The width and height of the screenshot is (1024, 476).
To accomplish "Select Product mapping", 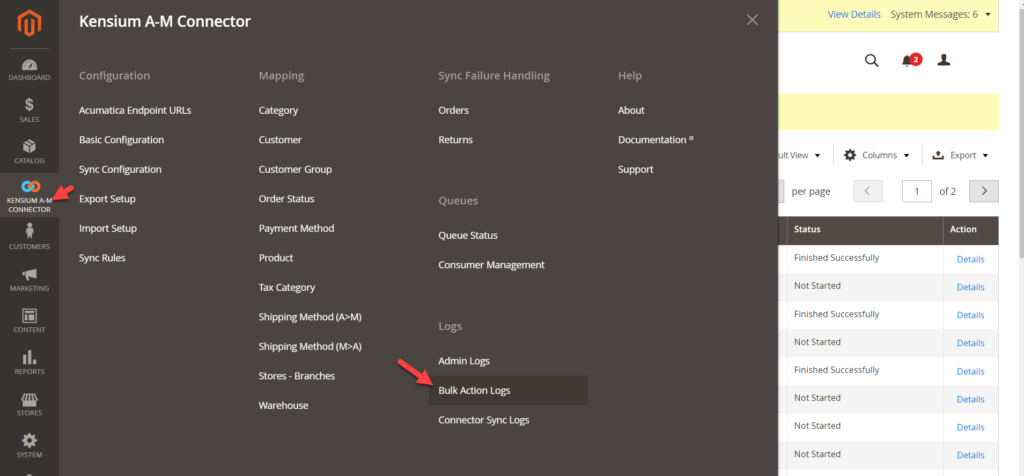I will pyautogui.click(x=276, y=258).
